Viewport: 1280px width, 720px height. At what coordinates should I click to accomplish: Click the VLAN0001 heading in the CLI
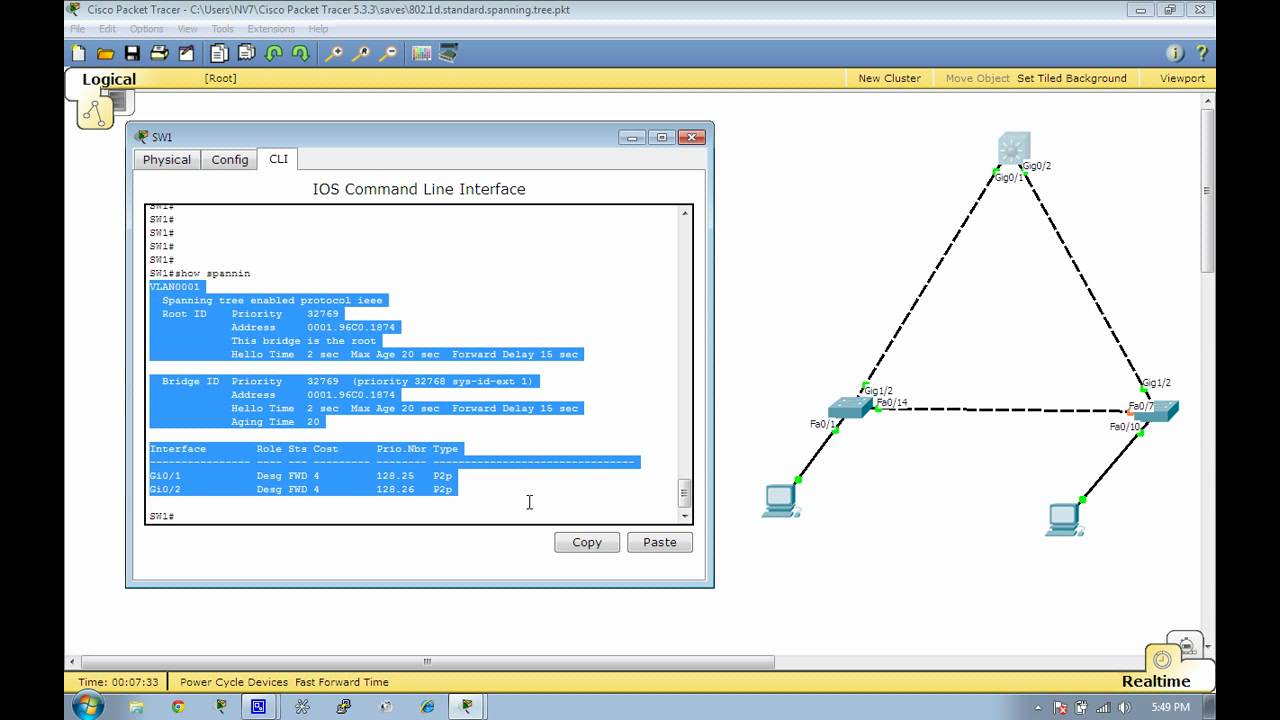(175, 287)
